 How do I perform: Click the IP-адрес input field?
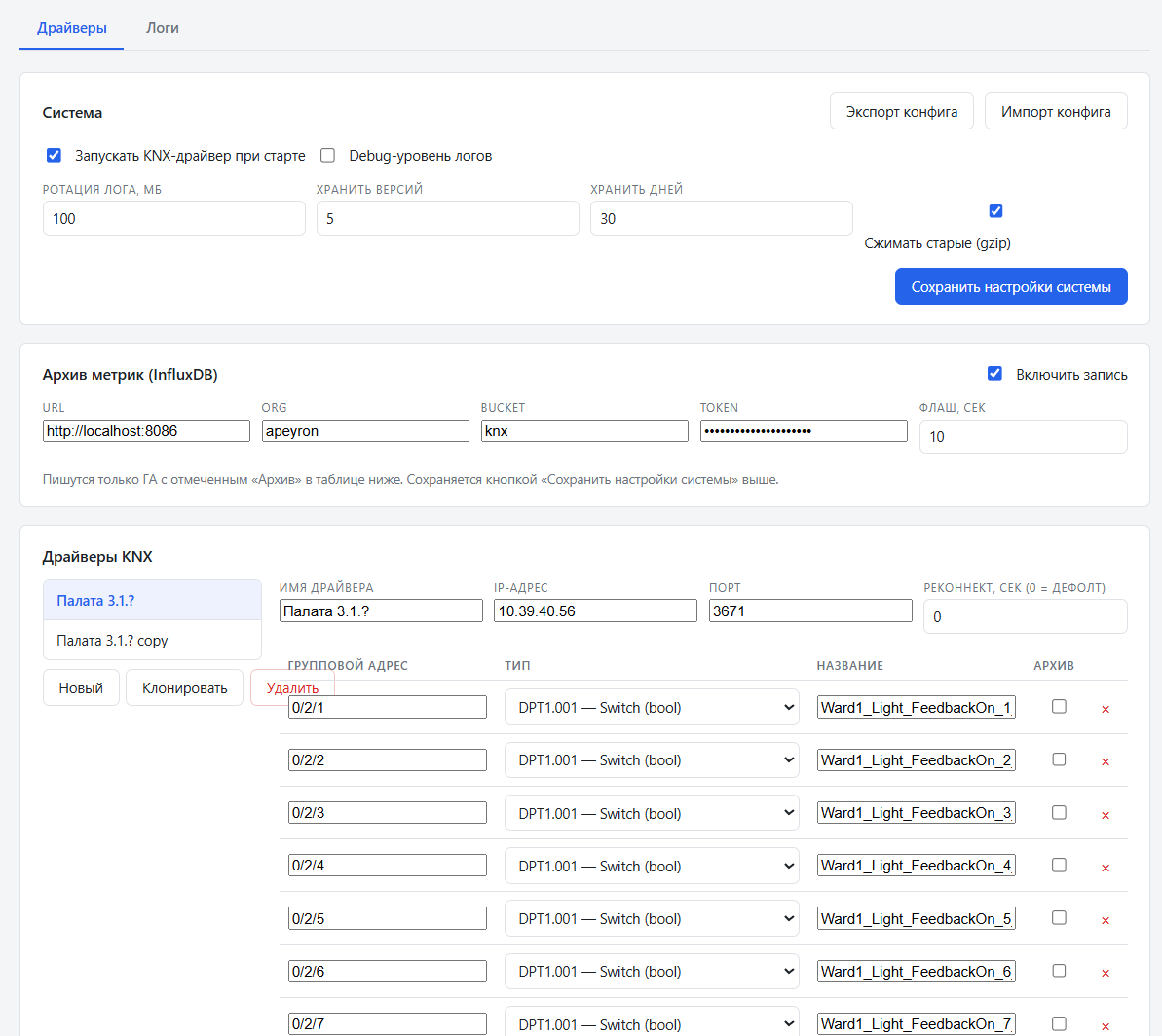[x=595, y=611]
